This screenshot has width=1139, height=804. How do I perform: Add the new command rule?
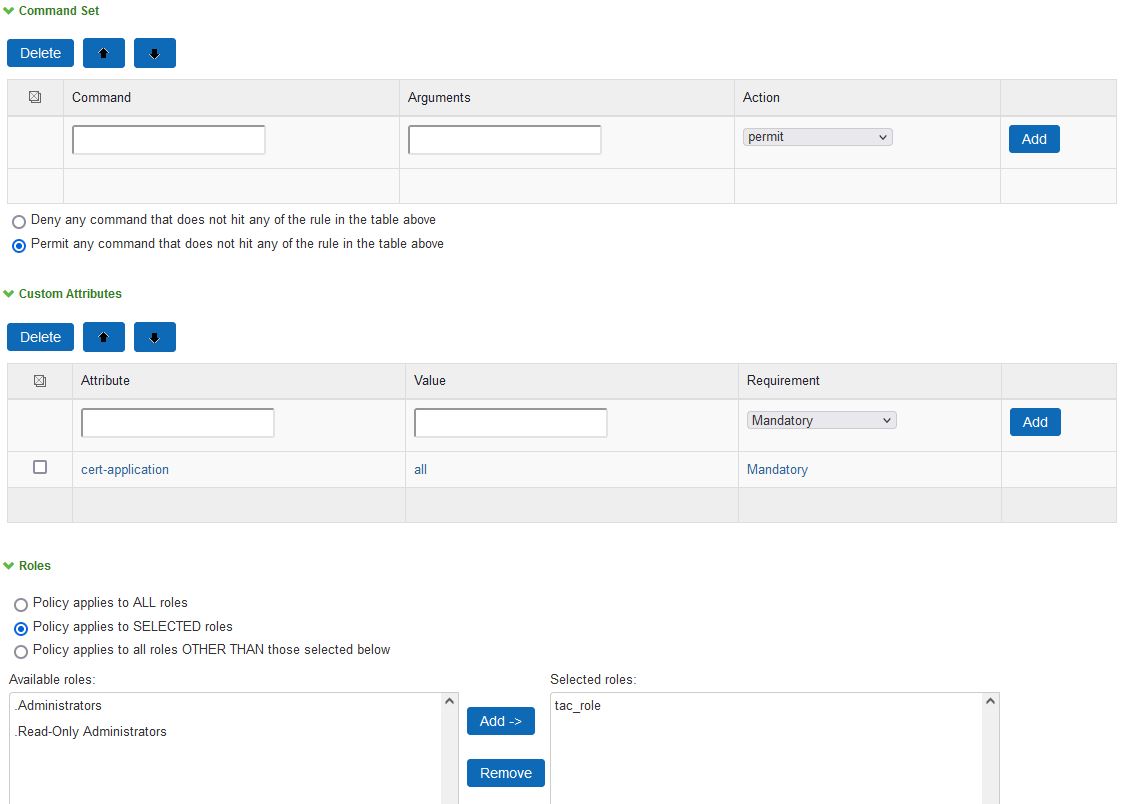[1034, 139]
